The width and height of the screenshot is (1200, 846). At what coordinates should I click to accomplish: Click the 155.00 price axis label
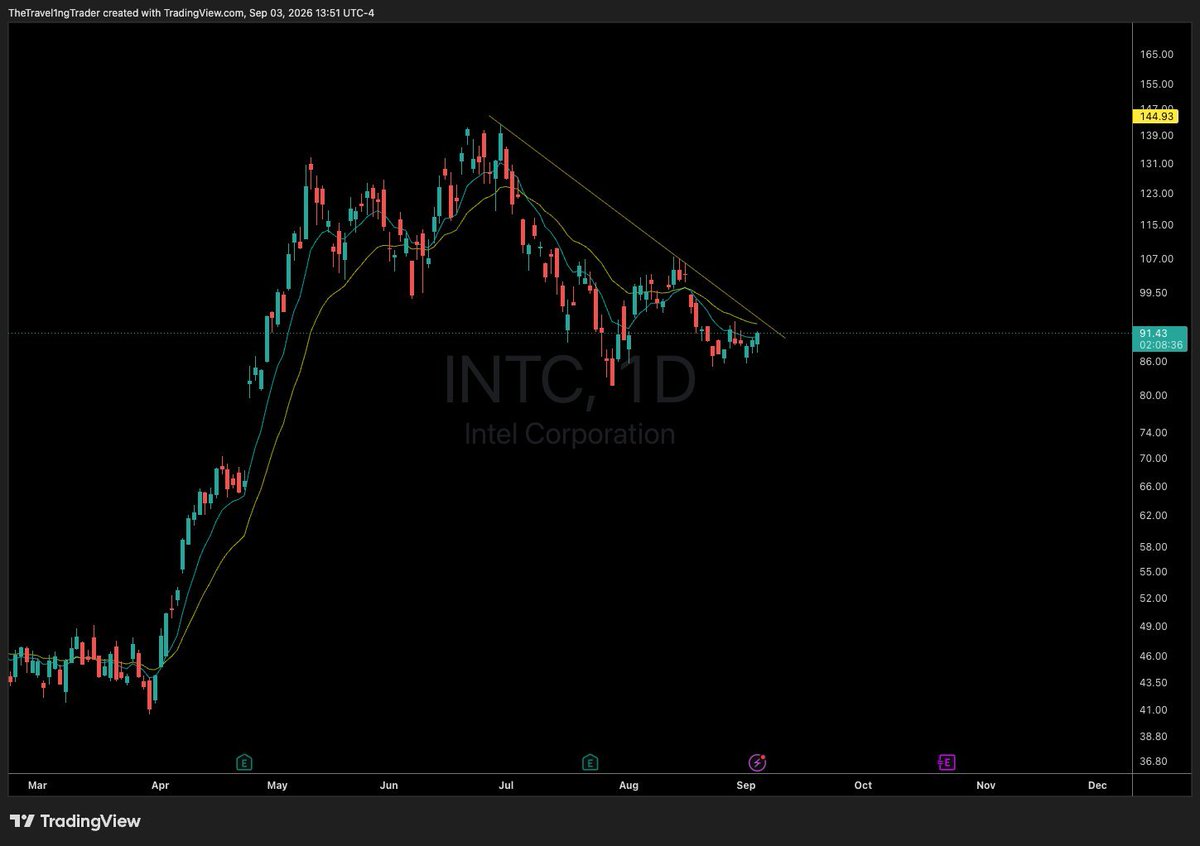pyautogui.click(x=1155, y=85)
